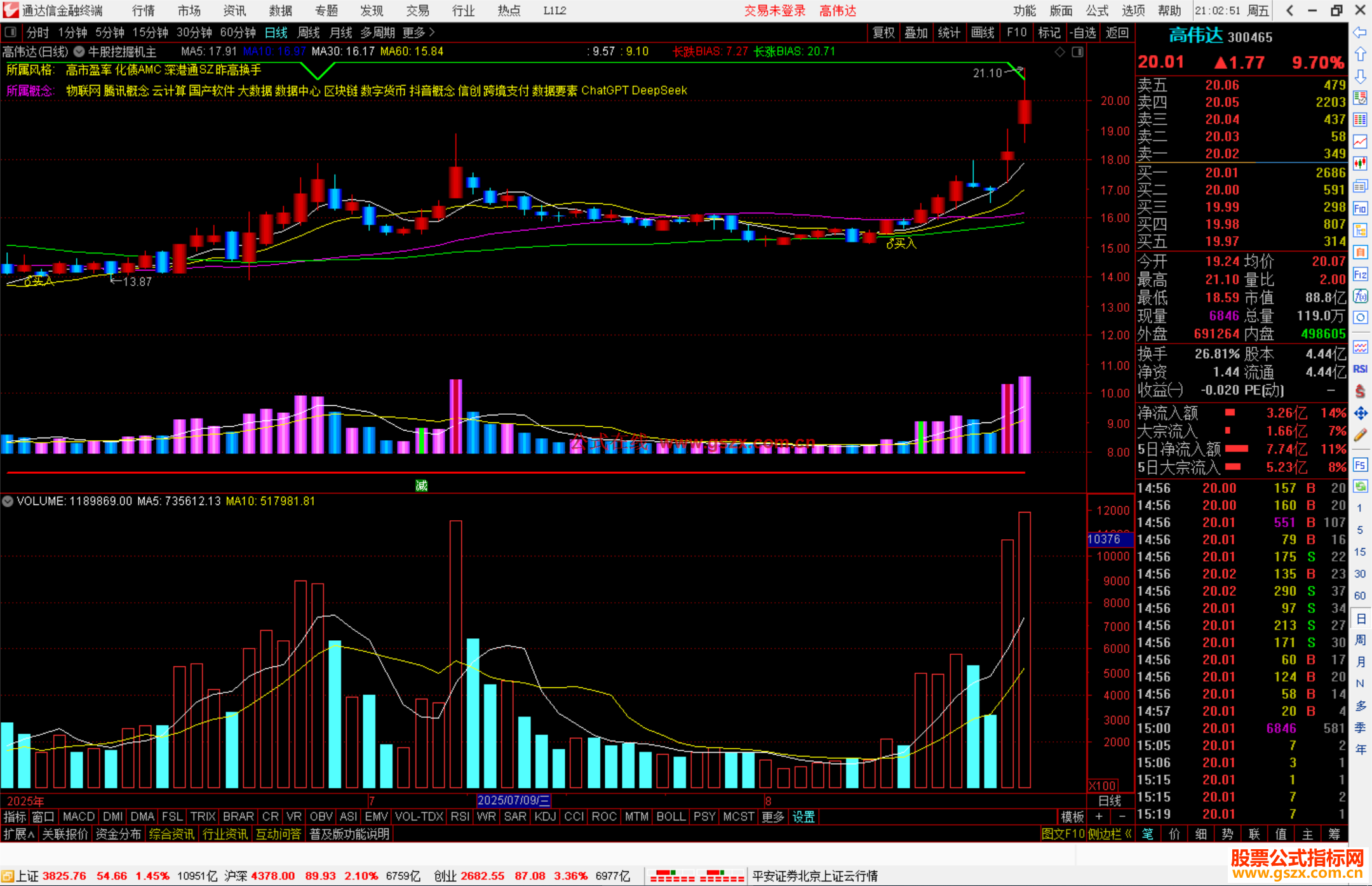Open the line trend chart sidebar icon
Viewport: 1372px width, 886px height.
[1360, 142]
